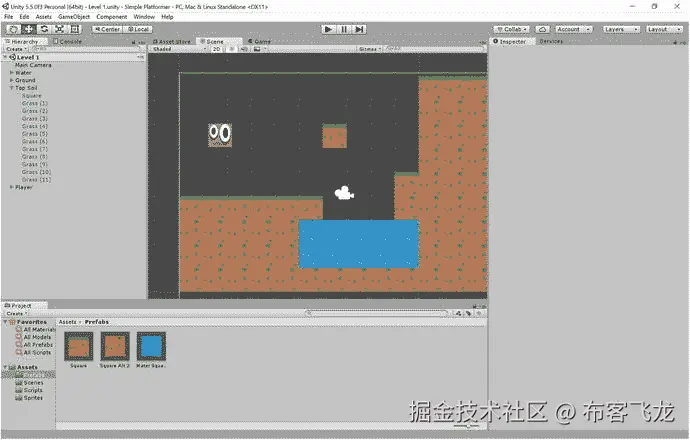Collapse the Favorites section
690x440 pixels.
[6, 322]
